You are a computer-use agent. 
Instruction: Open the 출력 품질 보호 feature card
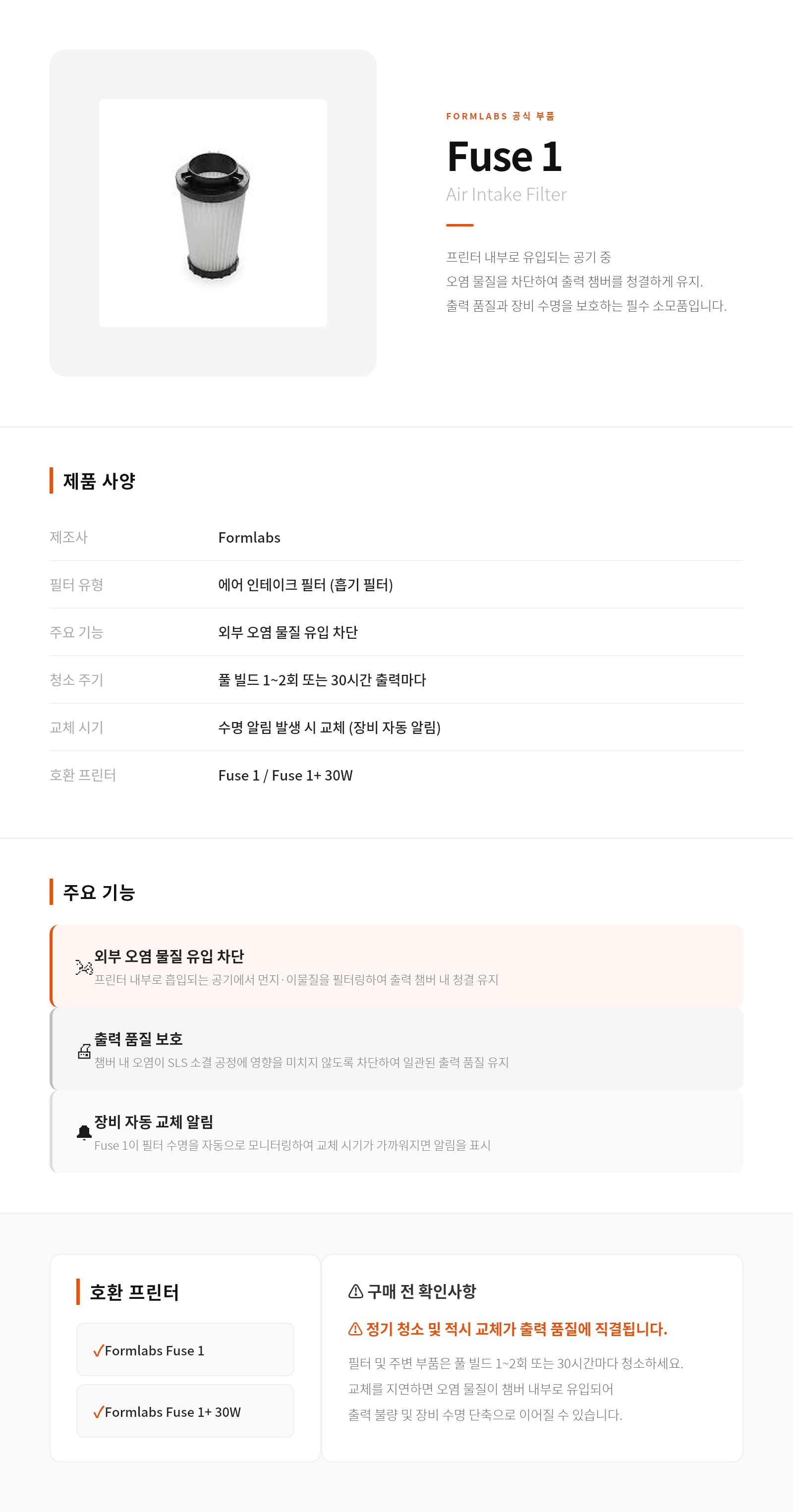coord(396,1049)
